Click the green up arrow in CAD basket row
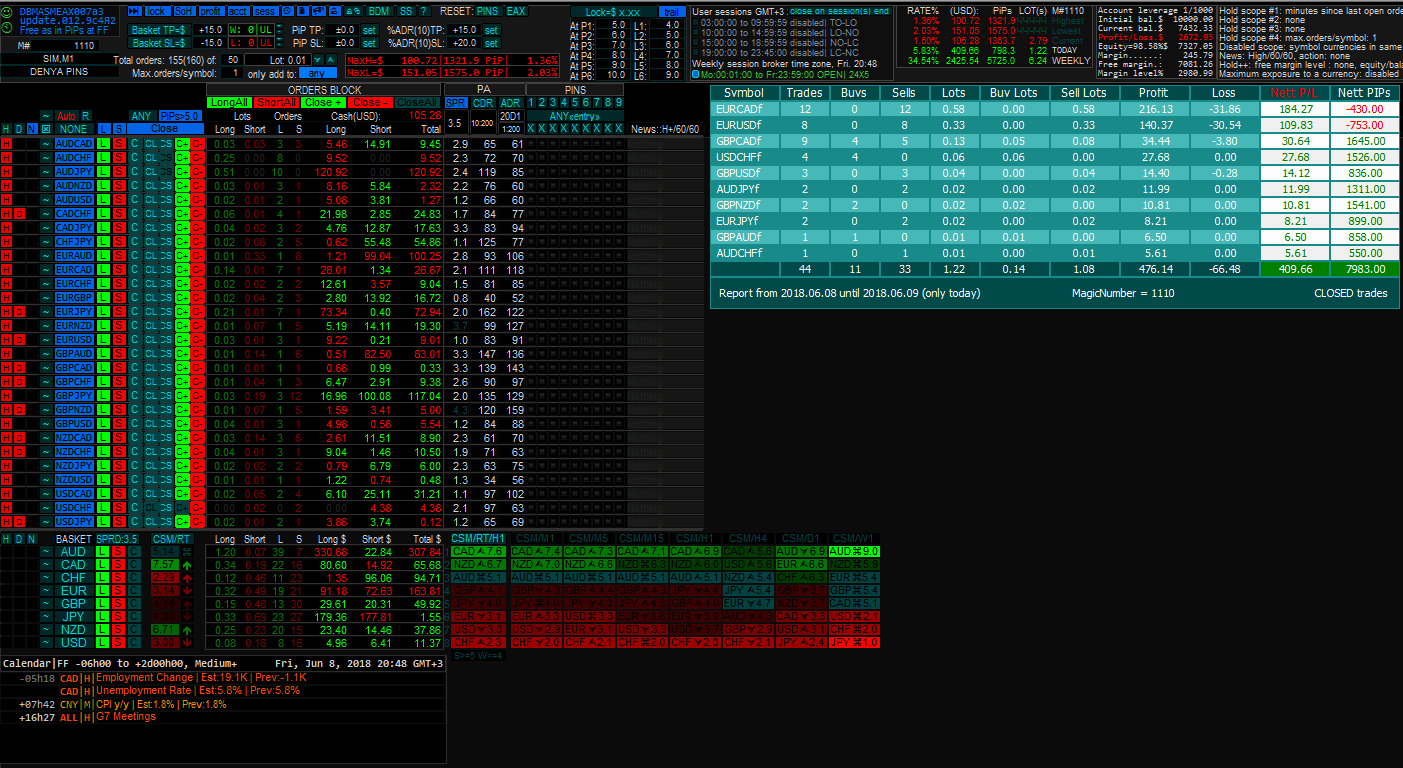The image size is (1403, 768). (x=187, y=565)
